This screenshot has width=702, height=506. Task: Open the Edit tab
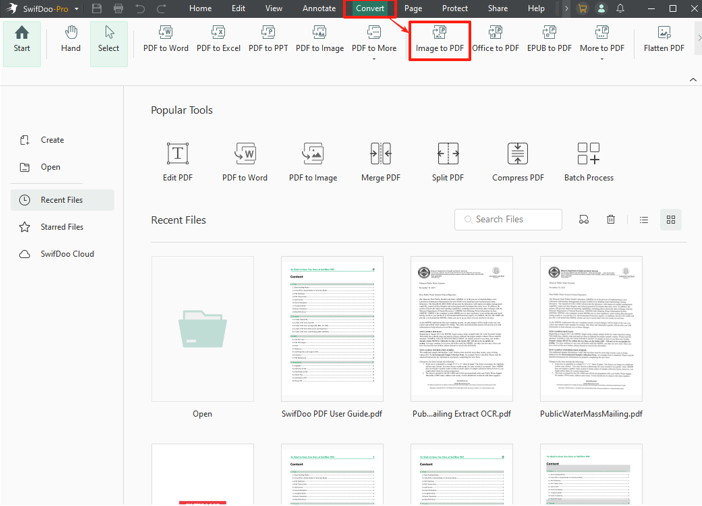pyautogui.click(x=238, y=9)
